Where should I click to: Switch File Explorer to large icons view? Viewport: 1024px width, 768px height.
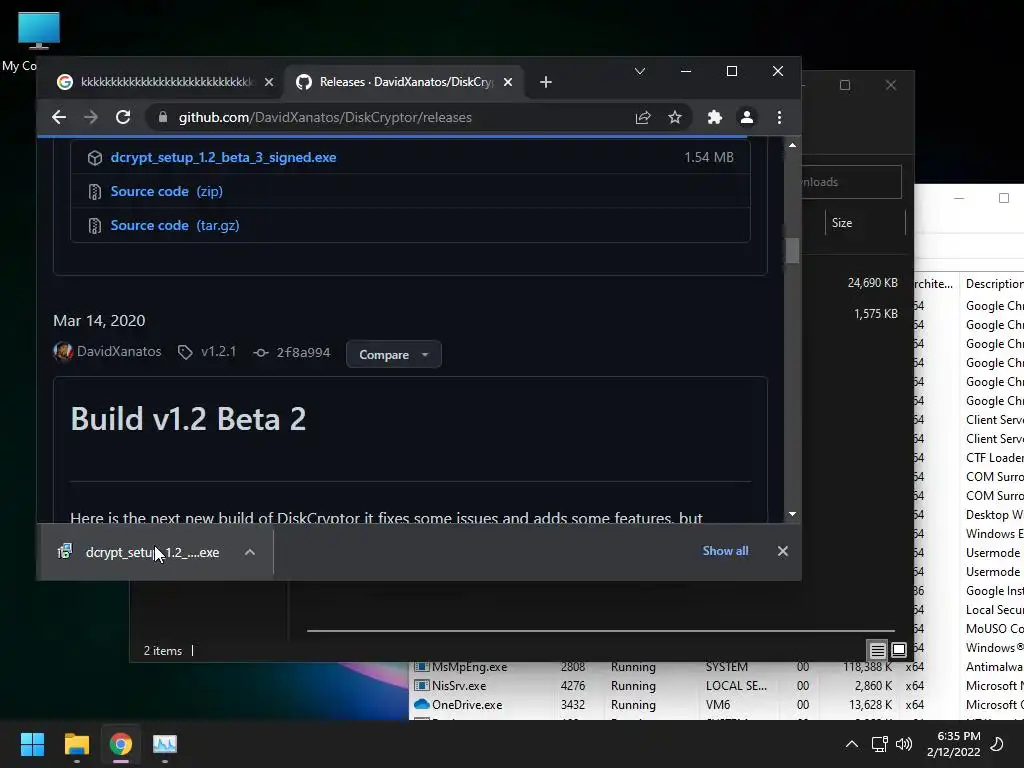(x=899, y=650)
